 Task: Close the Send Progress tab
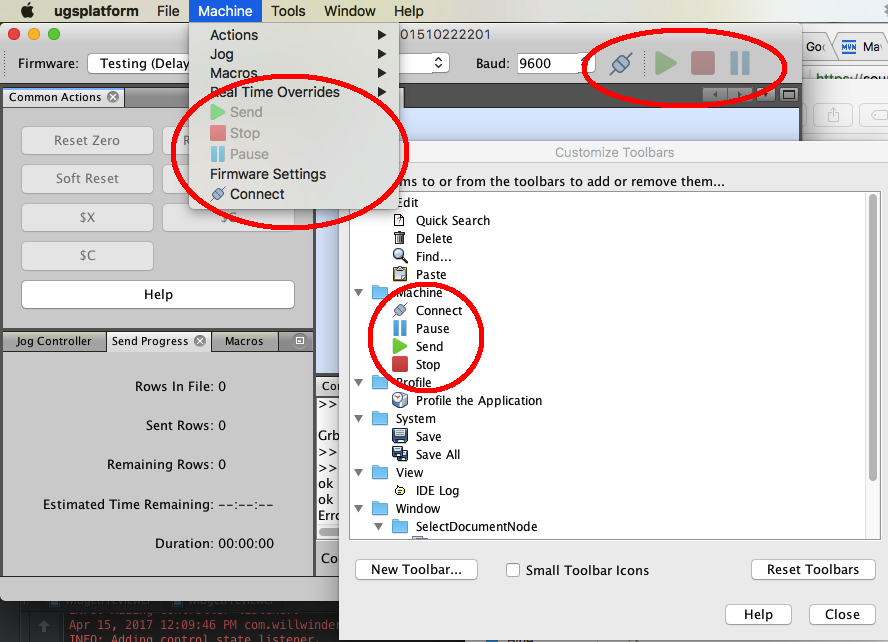(200, 341)
